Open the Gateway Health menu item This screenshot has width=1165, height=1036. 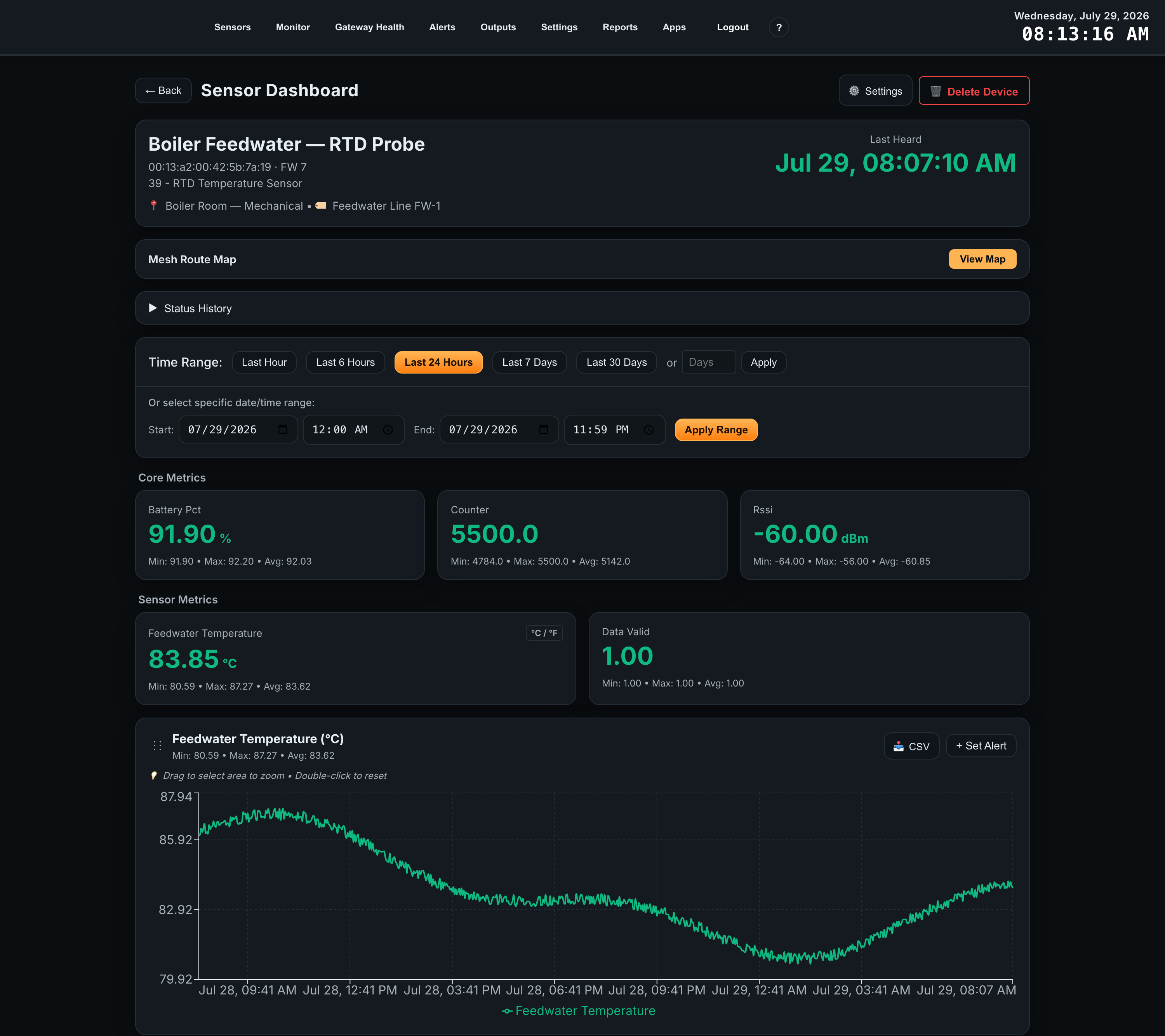point(369,27)
